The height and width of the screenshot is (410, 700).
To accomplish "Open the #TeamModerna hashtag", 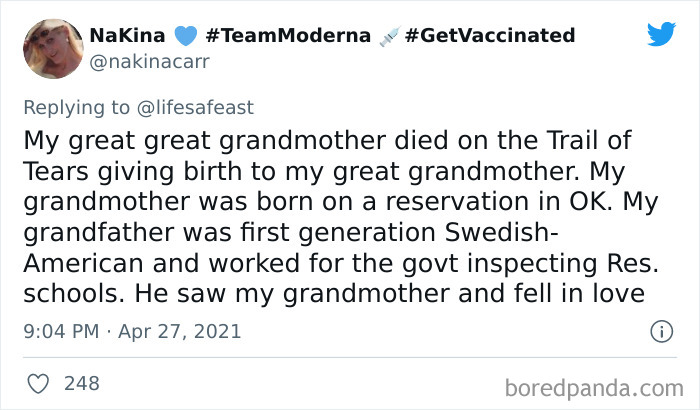I will tap(286, 36).
